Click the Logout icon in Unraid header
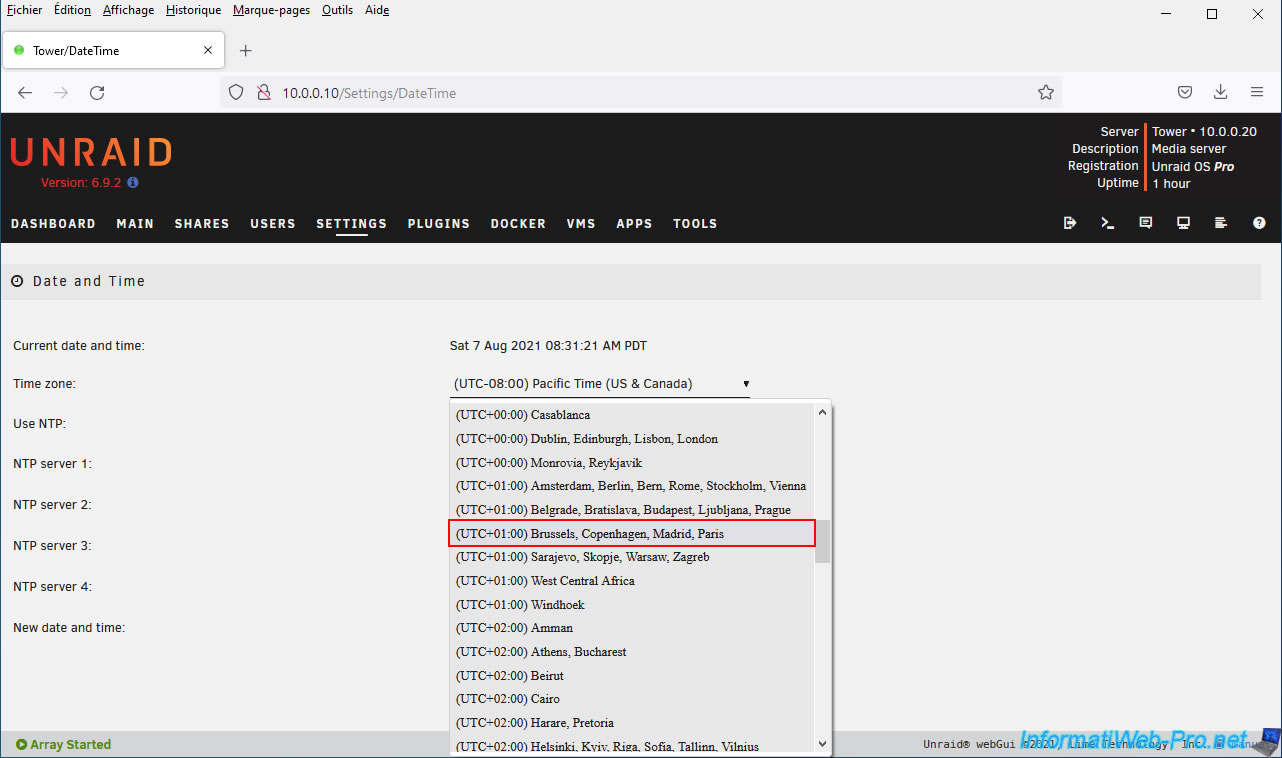The image size is (1282, 758). click(1070, 223)
